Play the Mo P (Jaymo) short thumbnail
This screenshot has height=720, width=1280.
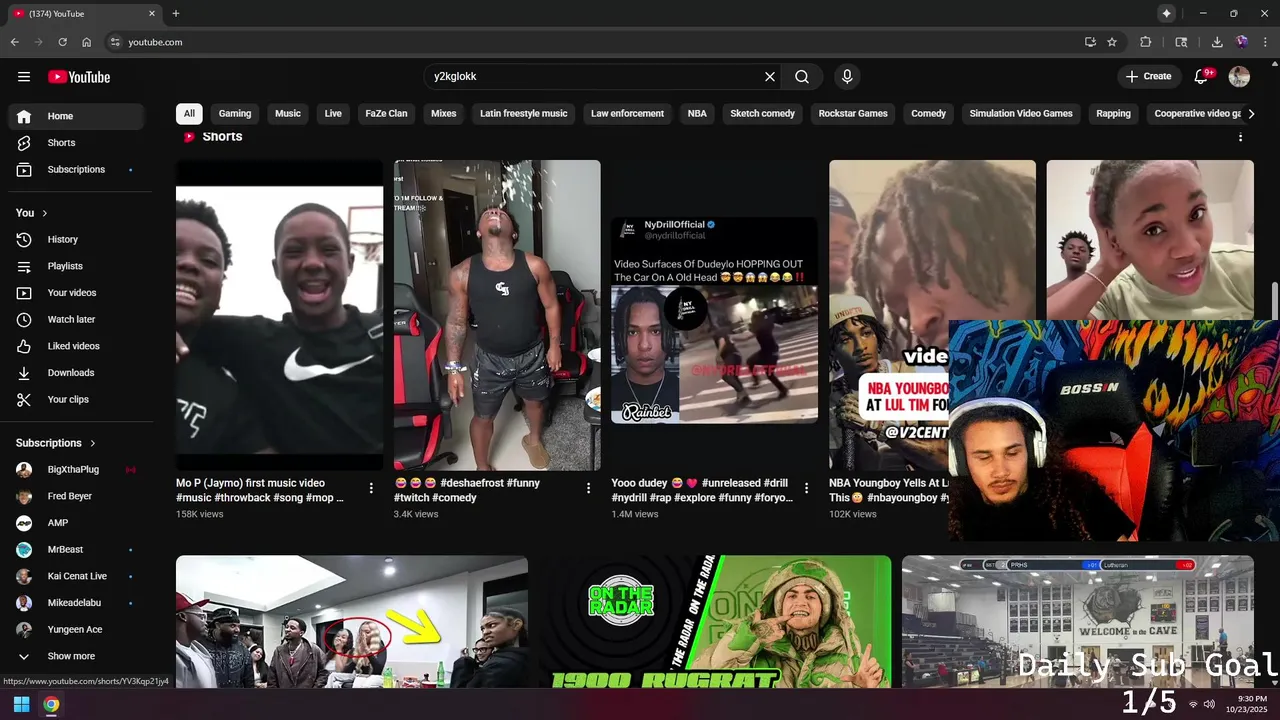coord(279,315)
